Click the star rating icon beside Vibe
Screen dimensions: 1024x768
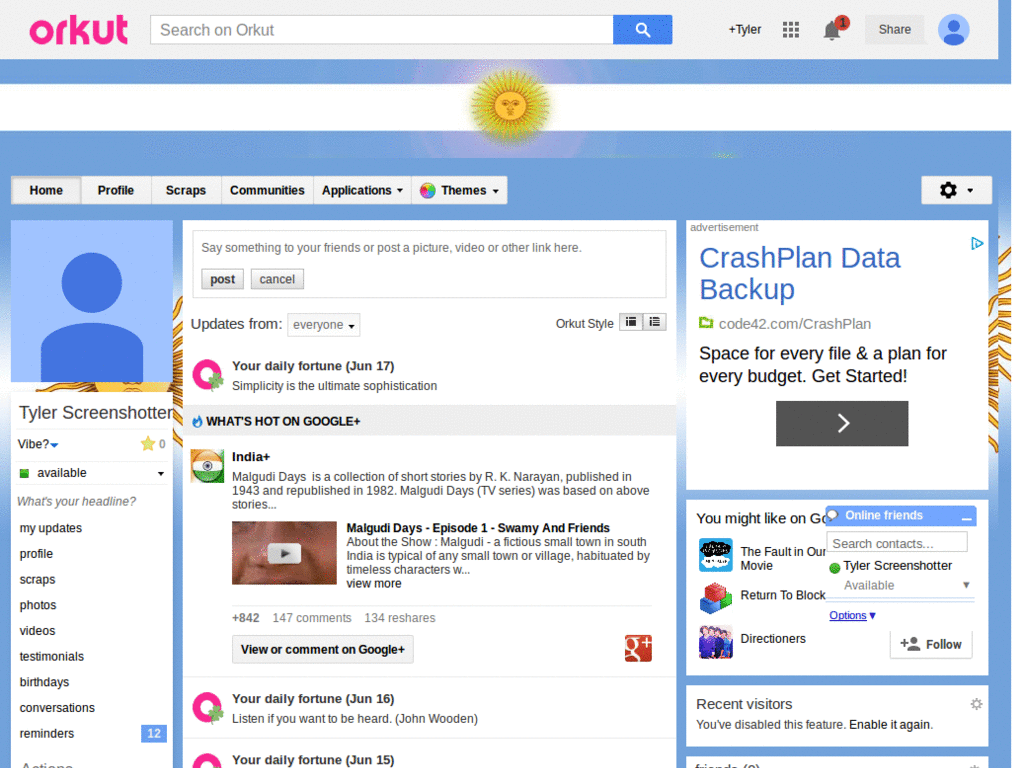pos(148,444)
